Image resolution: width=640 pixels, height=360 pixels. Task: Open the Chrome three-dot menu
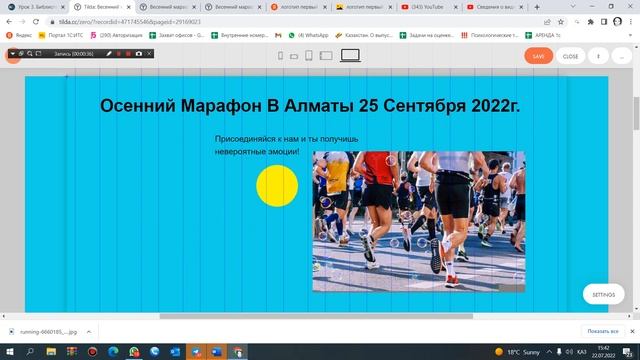click(631, 22)
